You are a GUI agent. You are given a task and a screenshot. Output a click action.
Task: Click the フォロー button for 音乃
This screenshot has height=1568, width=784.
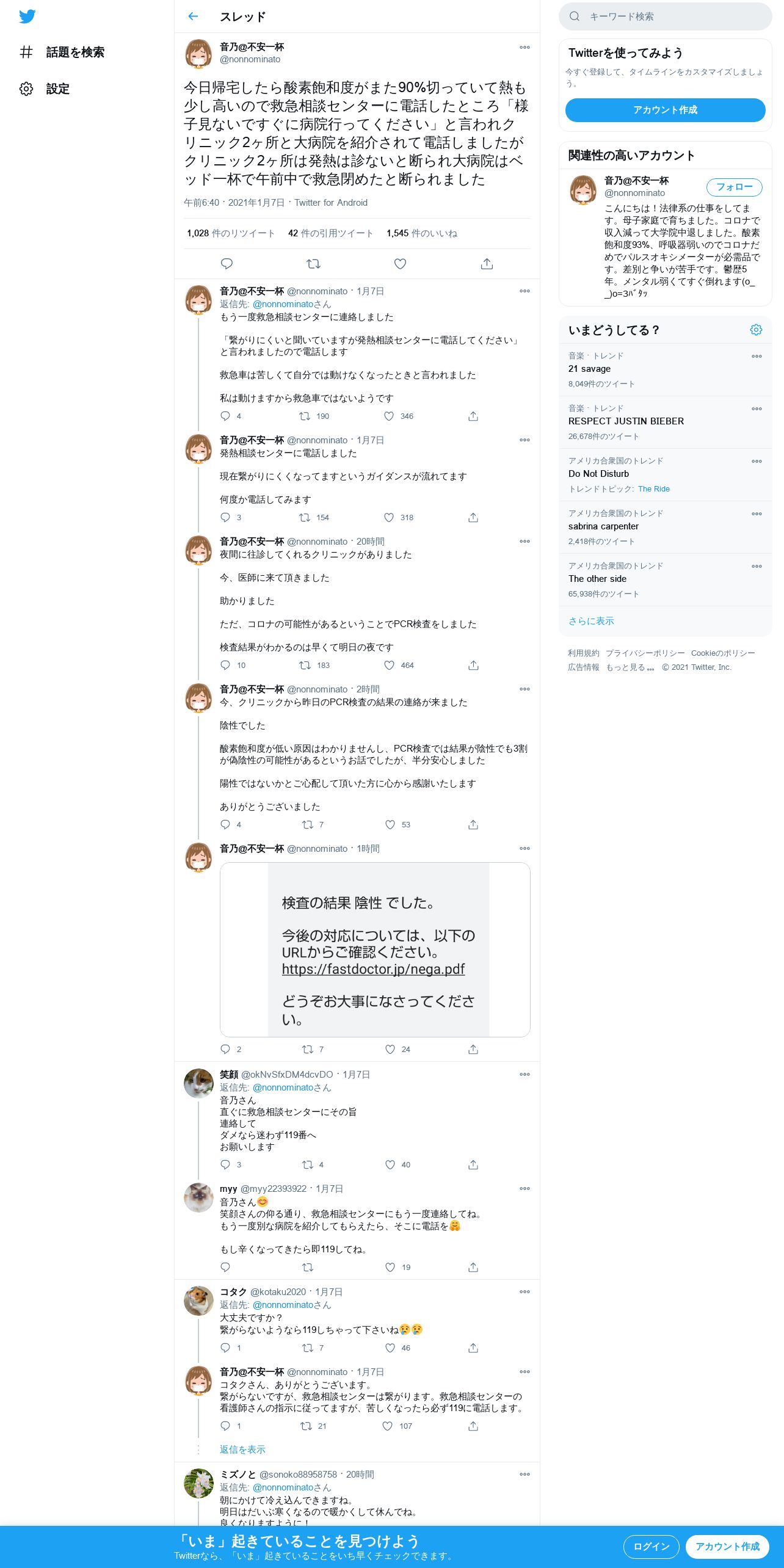pyautogui.click(x=734, y=187)
